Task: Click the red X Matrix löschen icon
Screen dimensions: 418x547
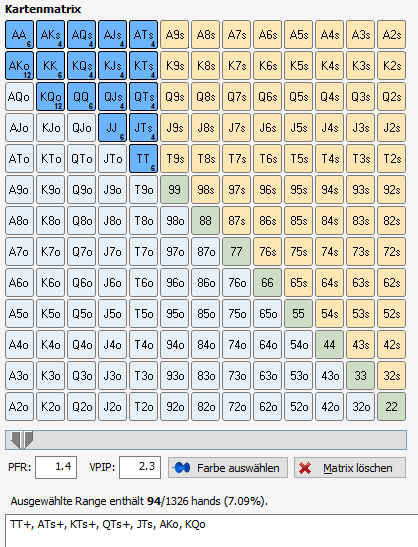Action: (x=305, y=468)
